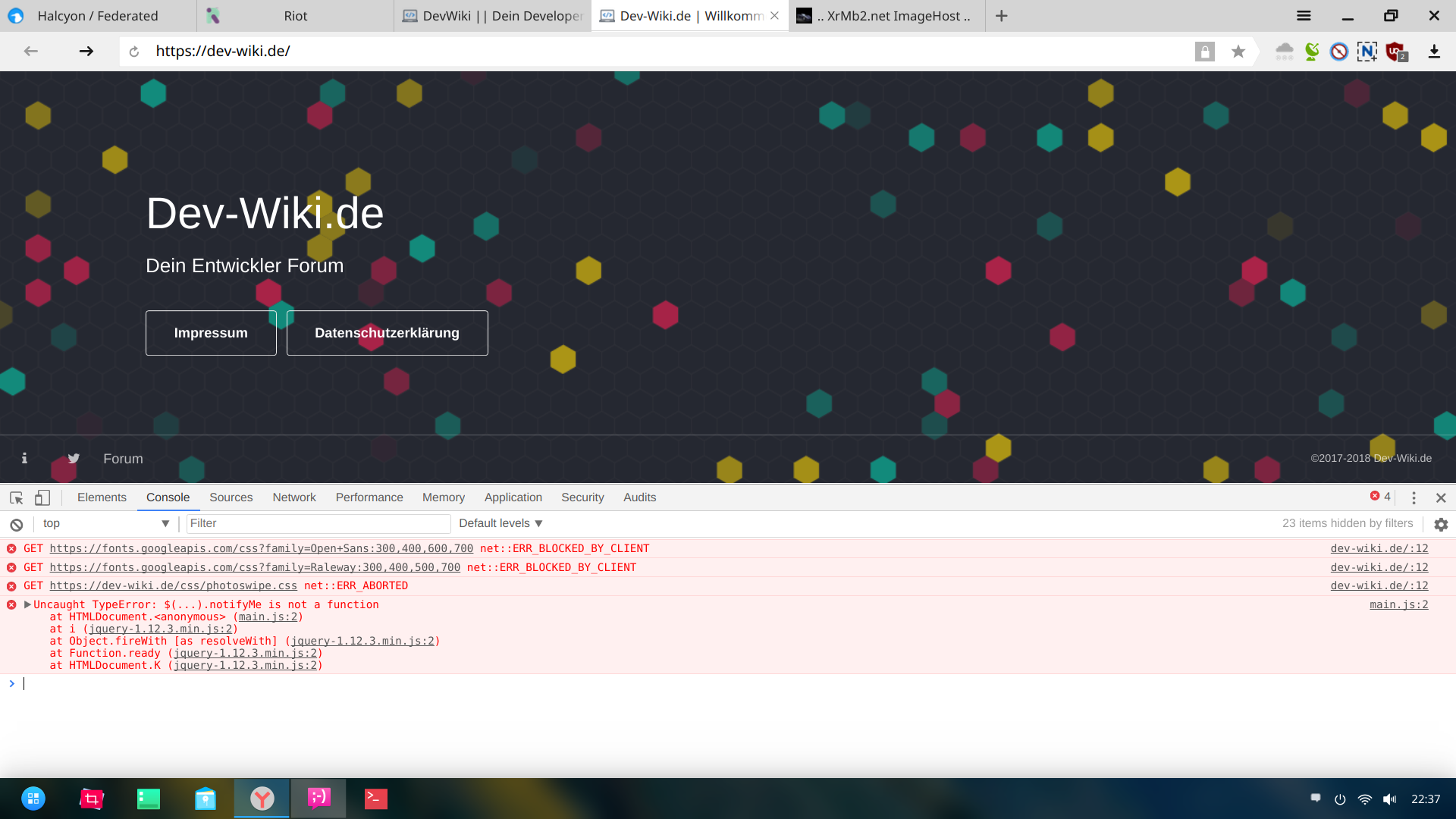Image resolution: width=1456 pixels, height=819 pixels.
Task: Open the terminal icon in taskbar
Action: (x=375, y=799)
